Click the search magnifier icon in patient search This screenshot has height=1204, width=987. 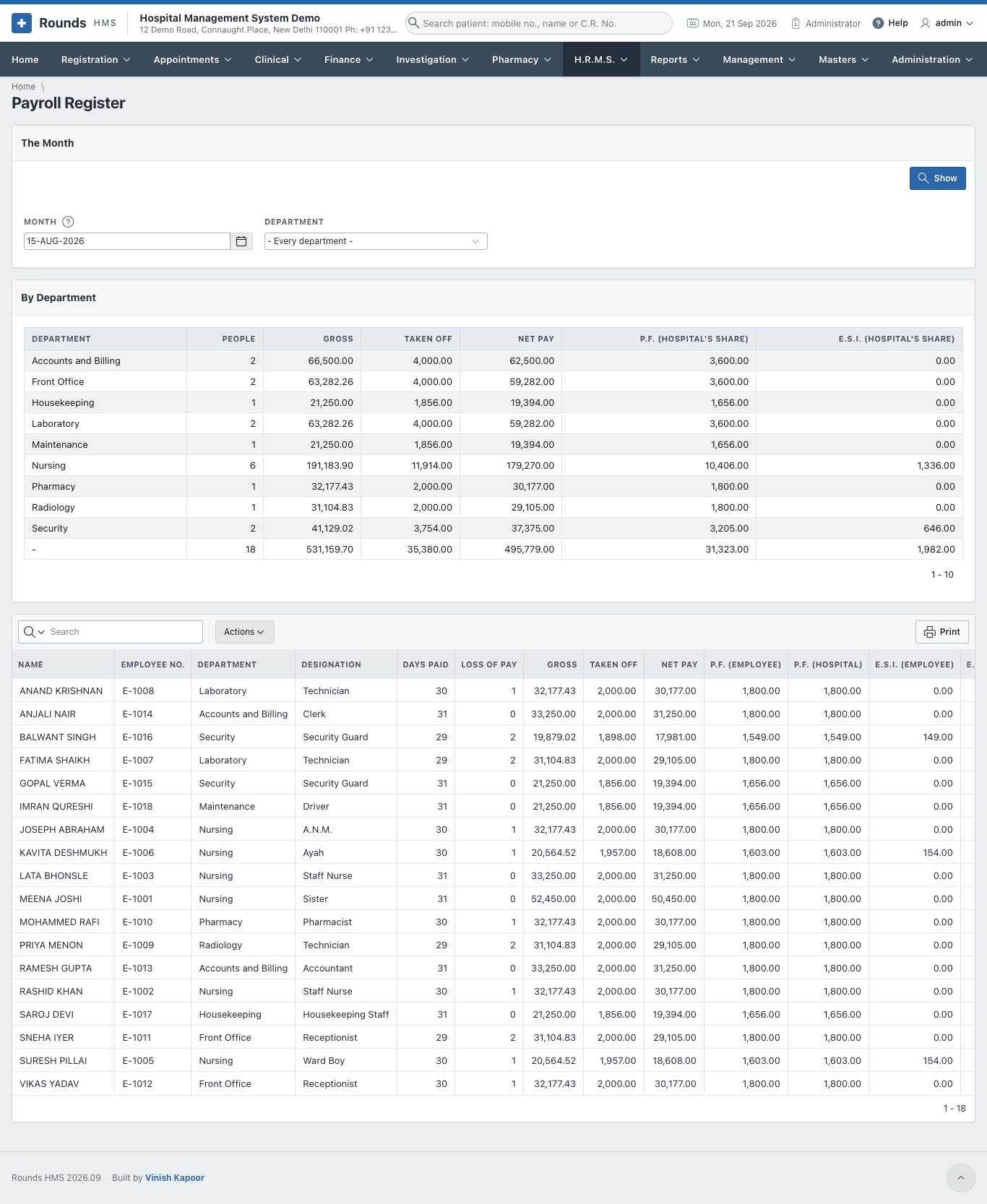(413, 23)
